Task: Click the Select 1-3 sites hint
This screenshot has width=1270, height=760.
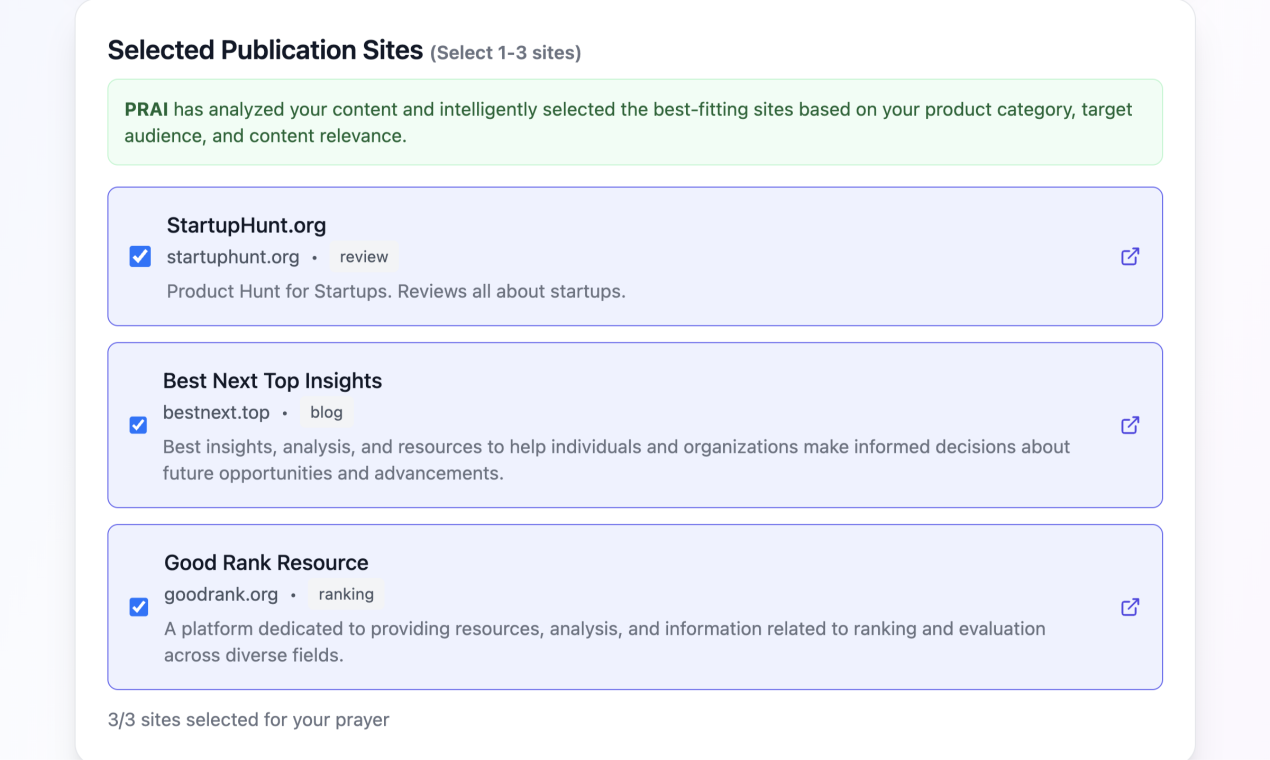Action: point(506,53)
